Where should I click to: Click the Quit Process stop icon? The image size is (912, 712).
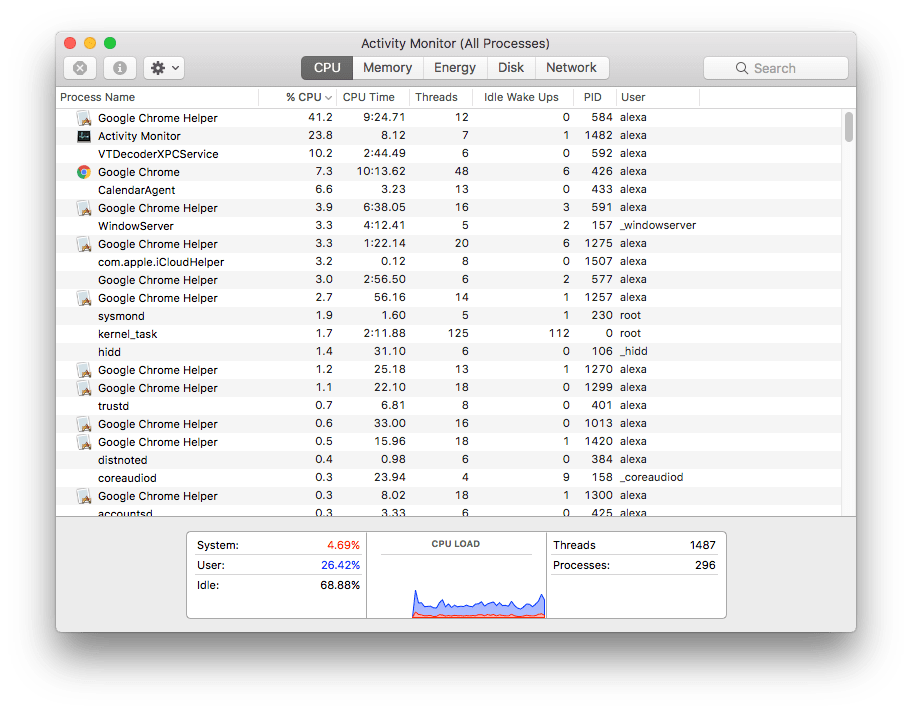[80, 68]
